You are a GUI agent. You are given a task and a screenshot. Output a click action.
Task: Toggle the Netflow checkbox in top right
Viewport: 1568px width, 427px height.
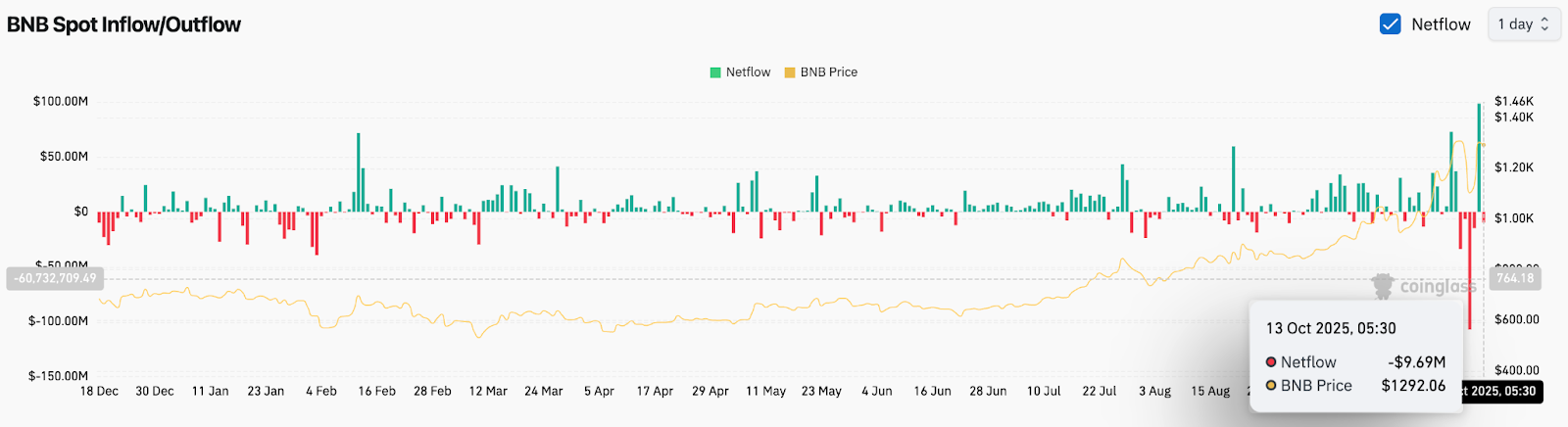1390,24
